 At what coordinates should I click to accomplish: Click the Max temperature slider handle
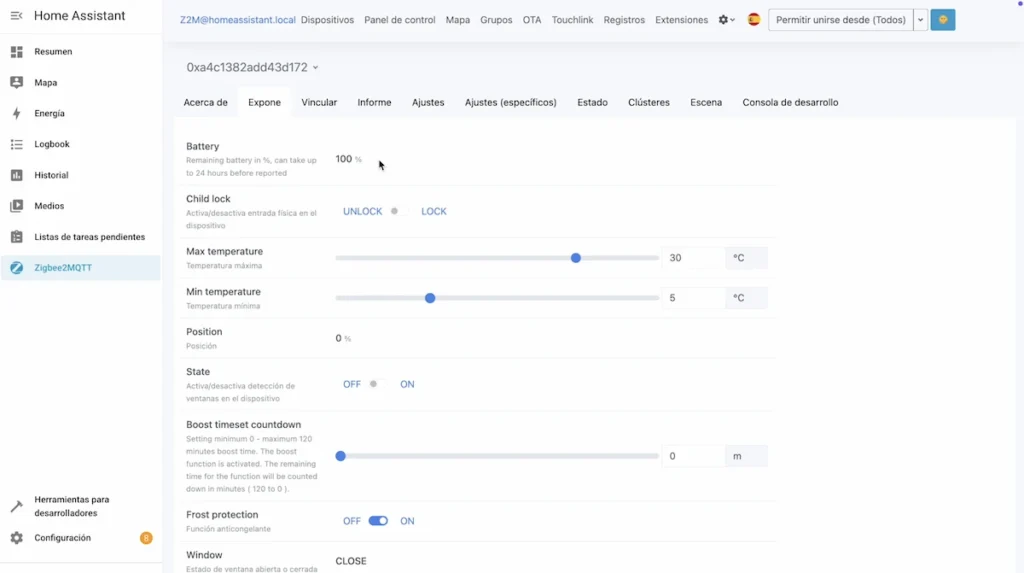coord(576,258)
